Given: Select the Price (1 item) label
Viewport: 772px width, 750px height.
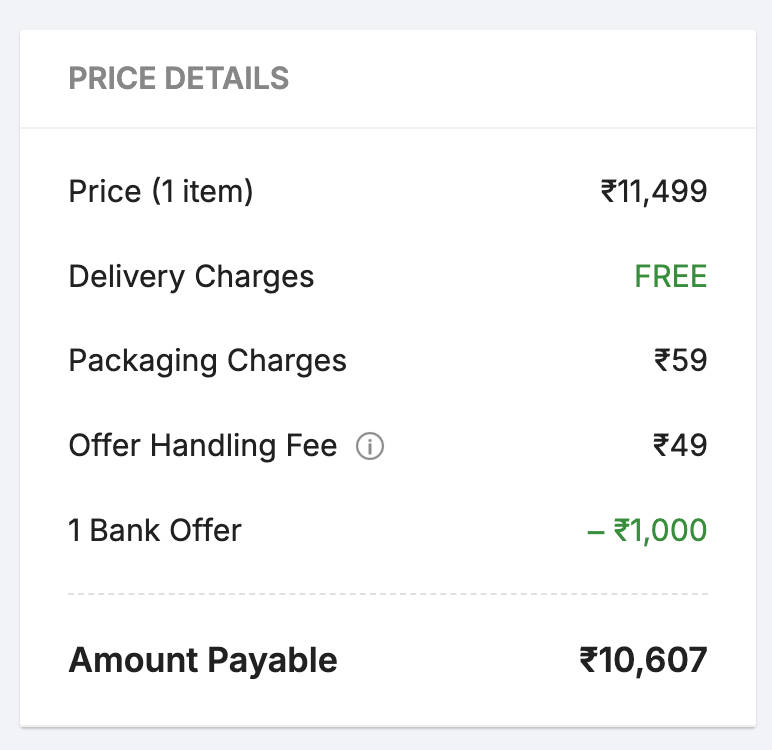Looking at the screenshot, I should tap(160, 191).
